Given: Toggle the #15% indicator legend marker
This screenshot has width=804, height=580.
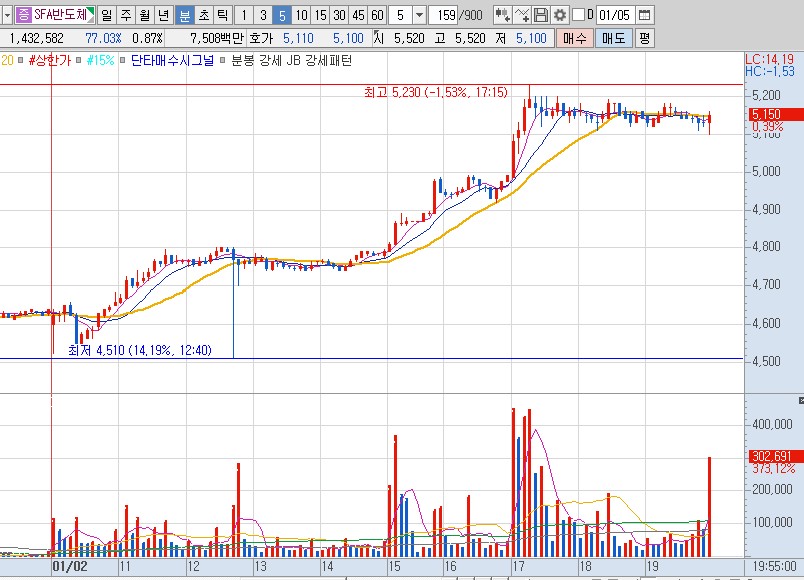Looking at the screenshot, I should coord(78,61).
